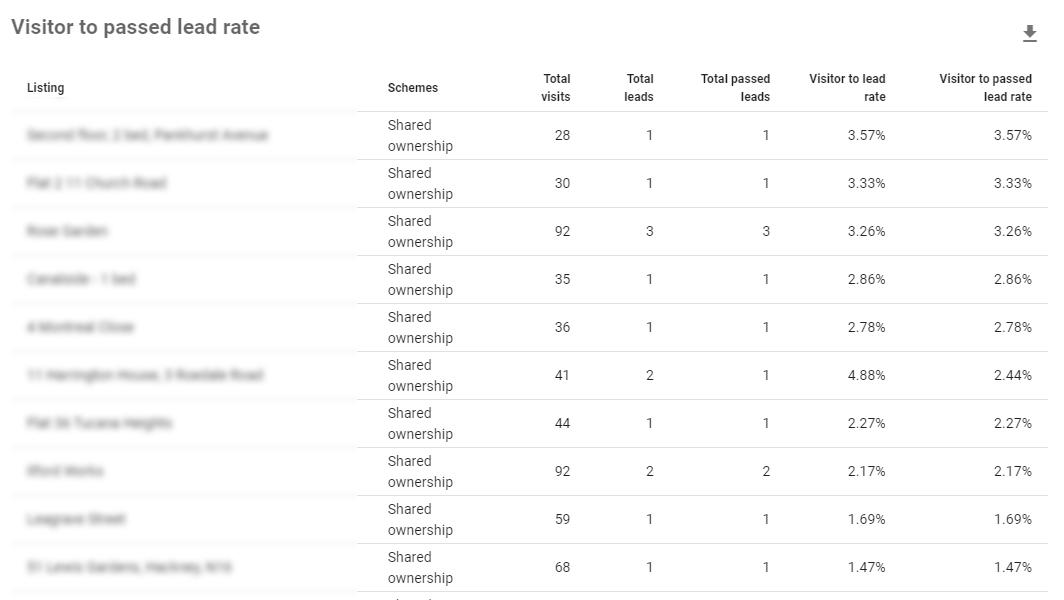Screen dimensions: 1064x600
Task: Sort by Total visits column header
Action: click(x=556, y=88)
